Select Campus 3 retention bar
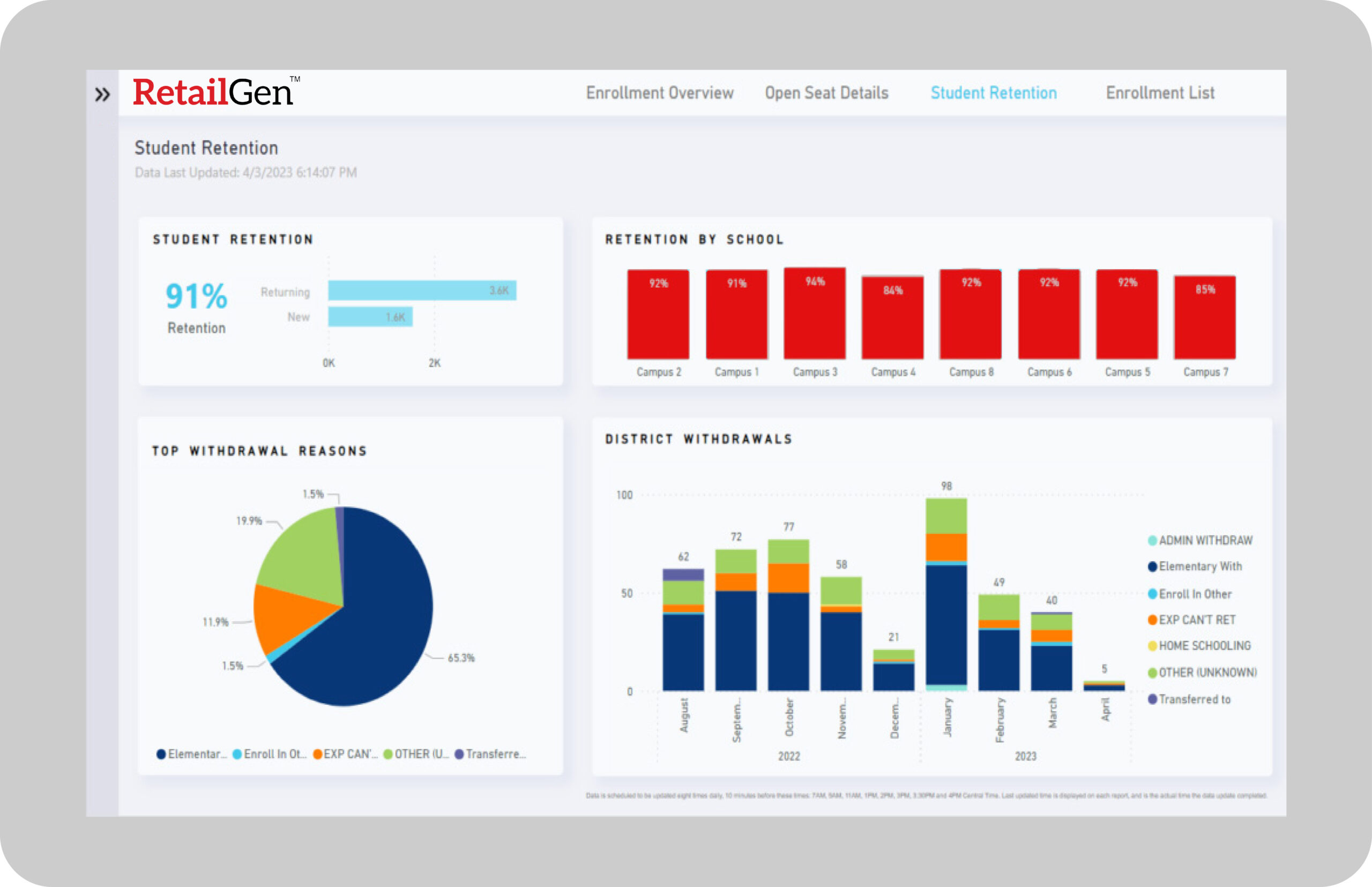Screen dimensions: 1372x887 click(x=815, y=314)
